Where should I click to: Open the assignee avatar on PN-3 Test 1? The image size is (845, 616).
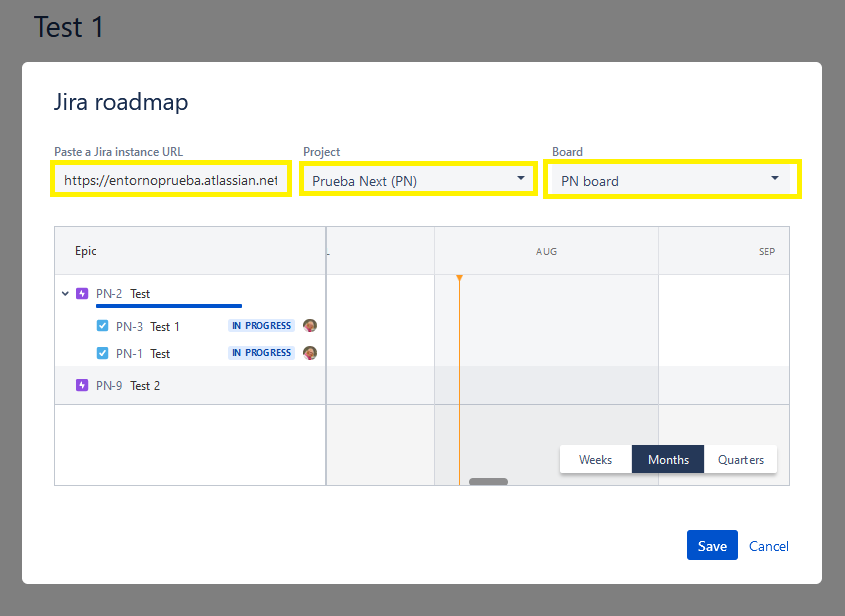point(309,325)
